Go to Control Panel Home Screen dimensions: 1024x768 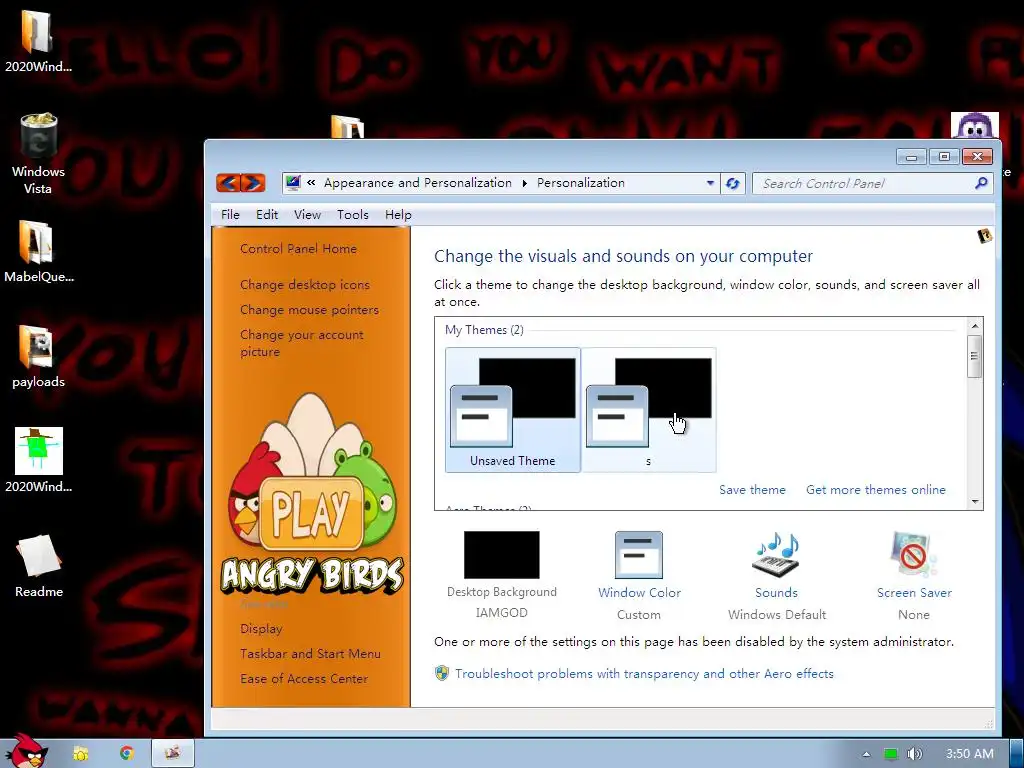click(x=298, y=249)
